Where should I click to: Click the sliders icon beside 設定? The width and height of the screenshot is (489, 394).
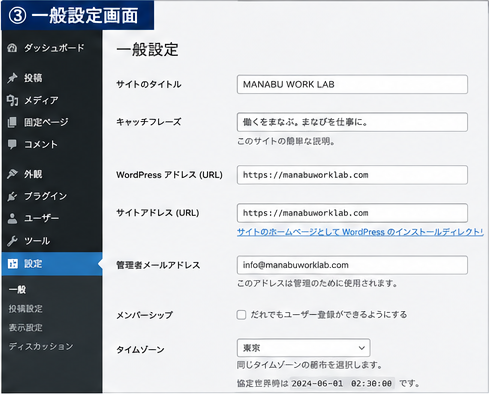(x=13, y=264)
